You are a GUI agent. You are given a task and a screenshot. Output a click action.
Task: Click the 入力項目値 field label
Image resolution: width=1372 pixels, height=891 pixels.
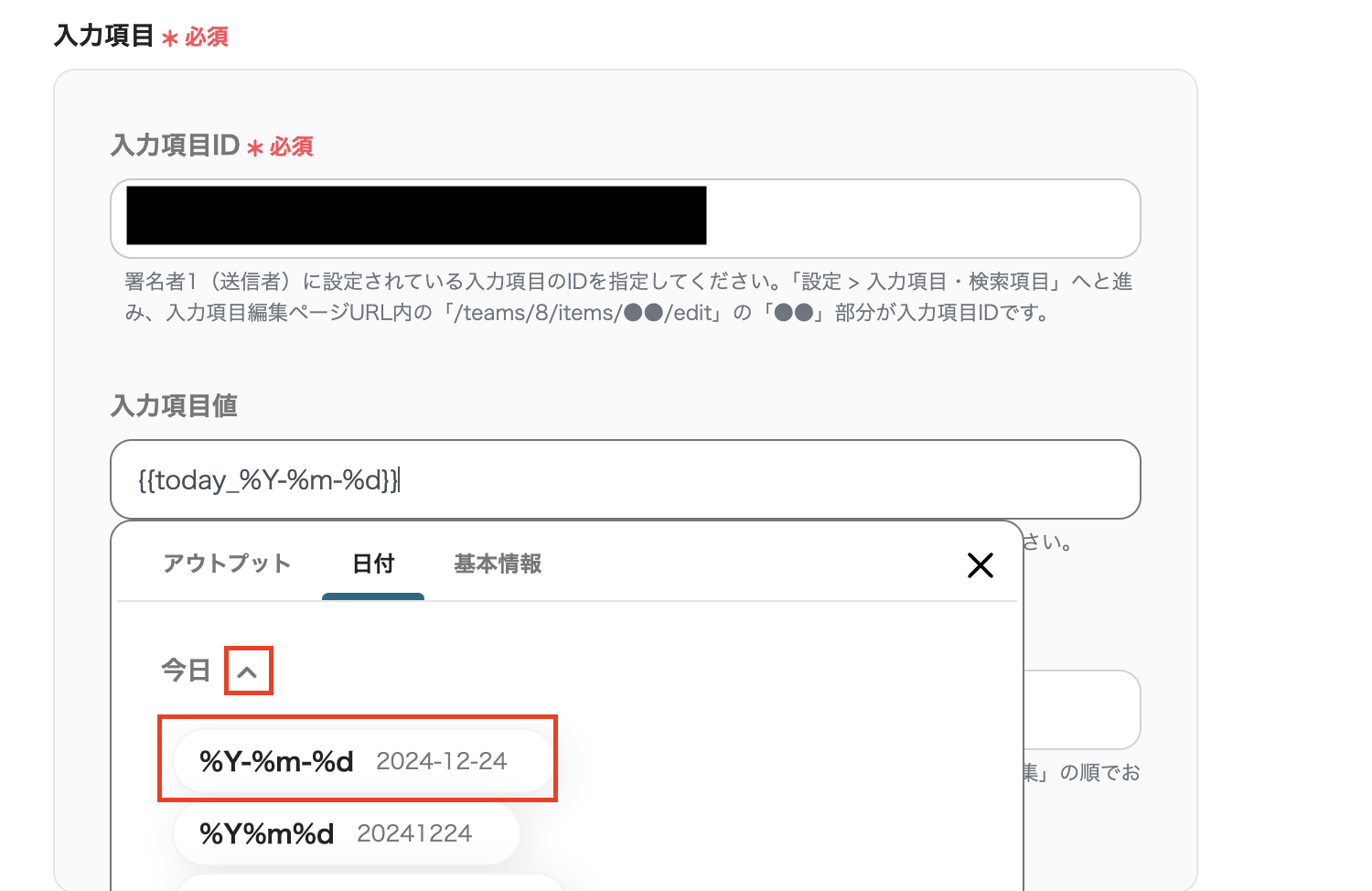pyautogui.click(x=174, y=405)
